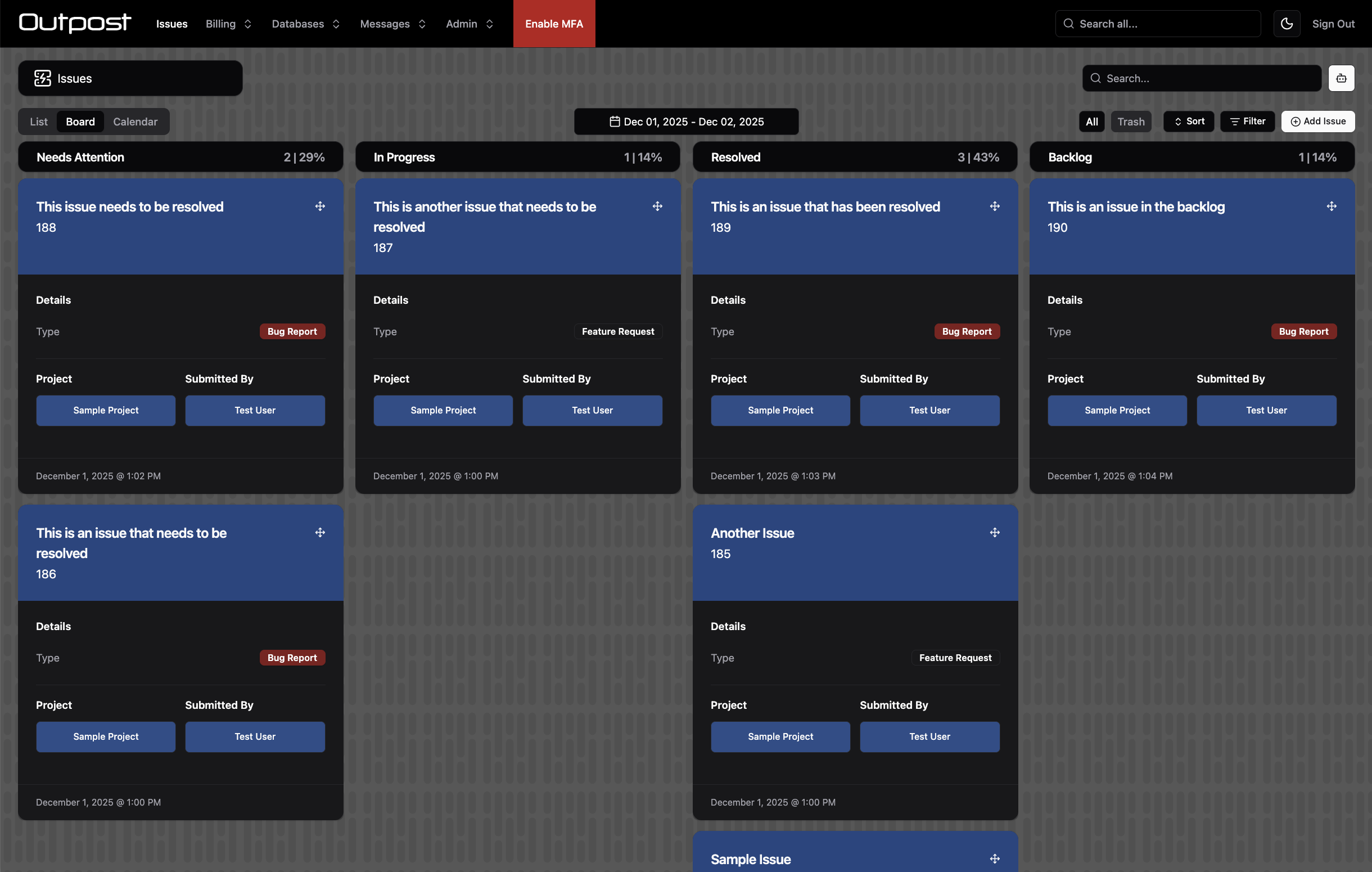Click the Add Issue button
The width and height of the screenshot is (1372, 872).
click(x=1317, y=122)
